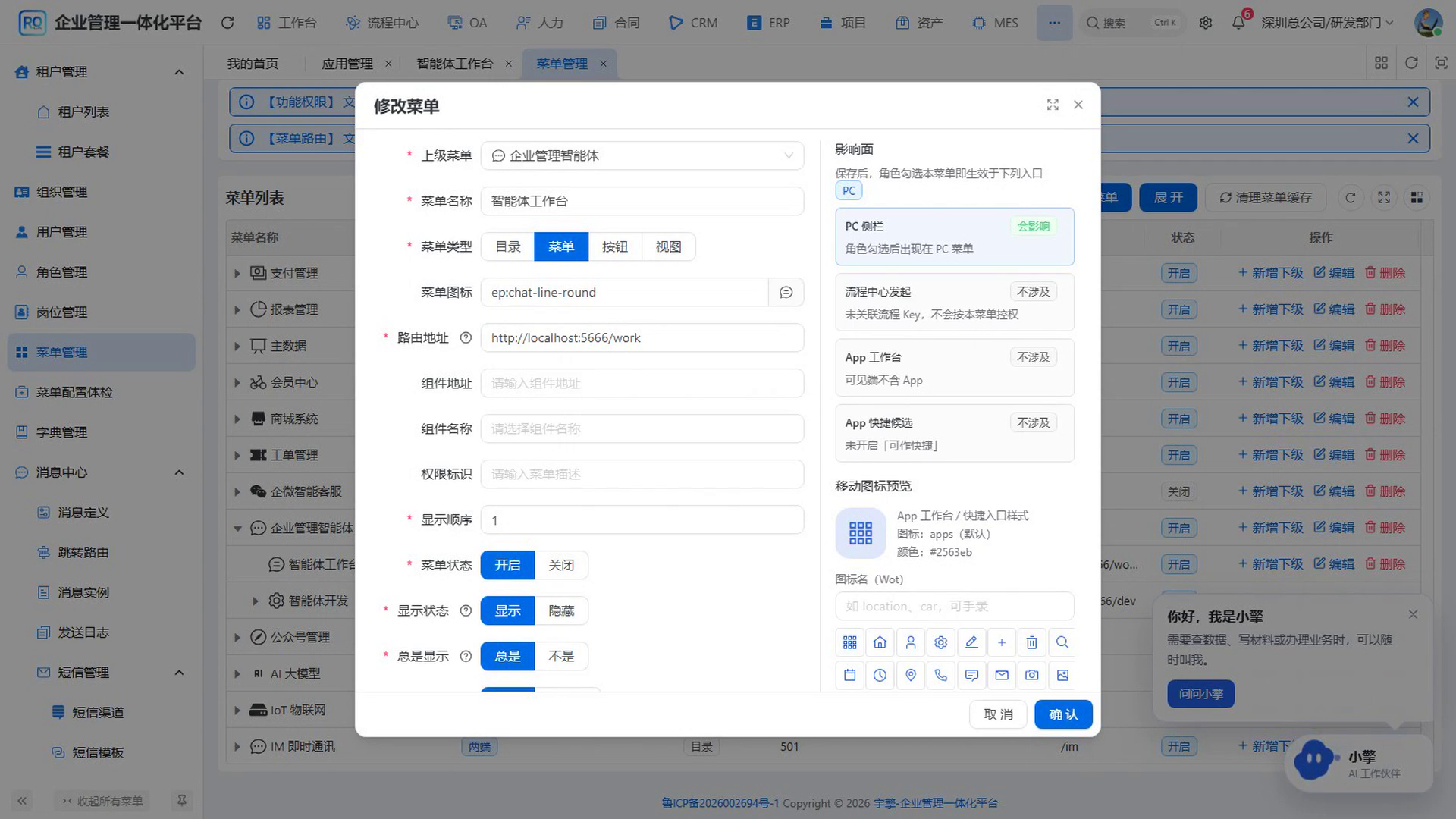Screen dimensions: 1456x819
Task: Collapse the left sidebar with double-arrow icon
Action: 22,800
